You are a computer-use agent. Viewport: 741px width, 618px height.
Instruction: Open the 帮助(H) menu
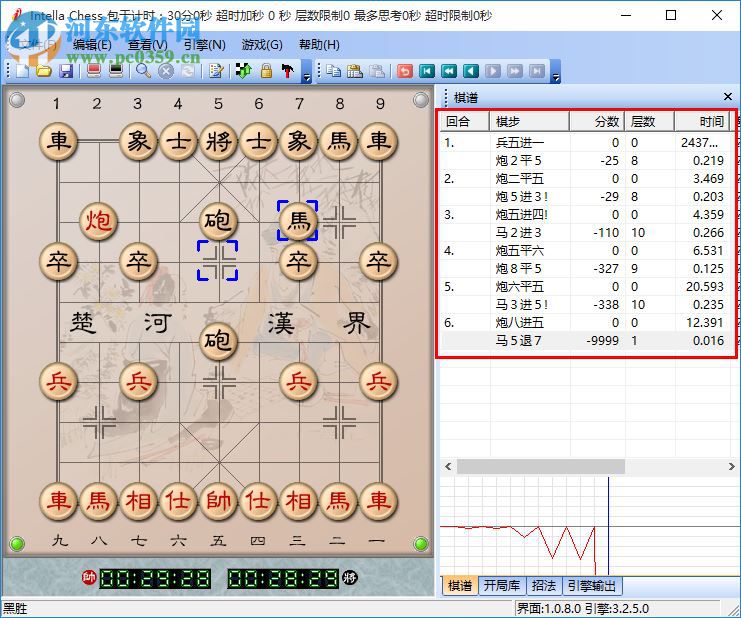point(319,45)
